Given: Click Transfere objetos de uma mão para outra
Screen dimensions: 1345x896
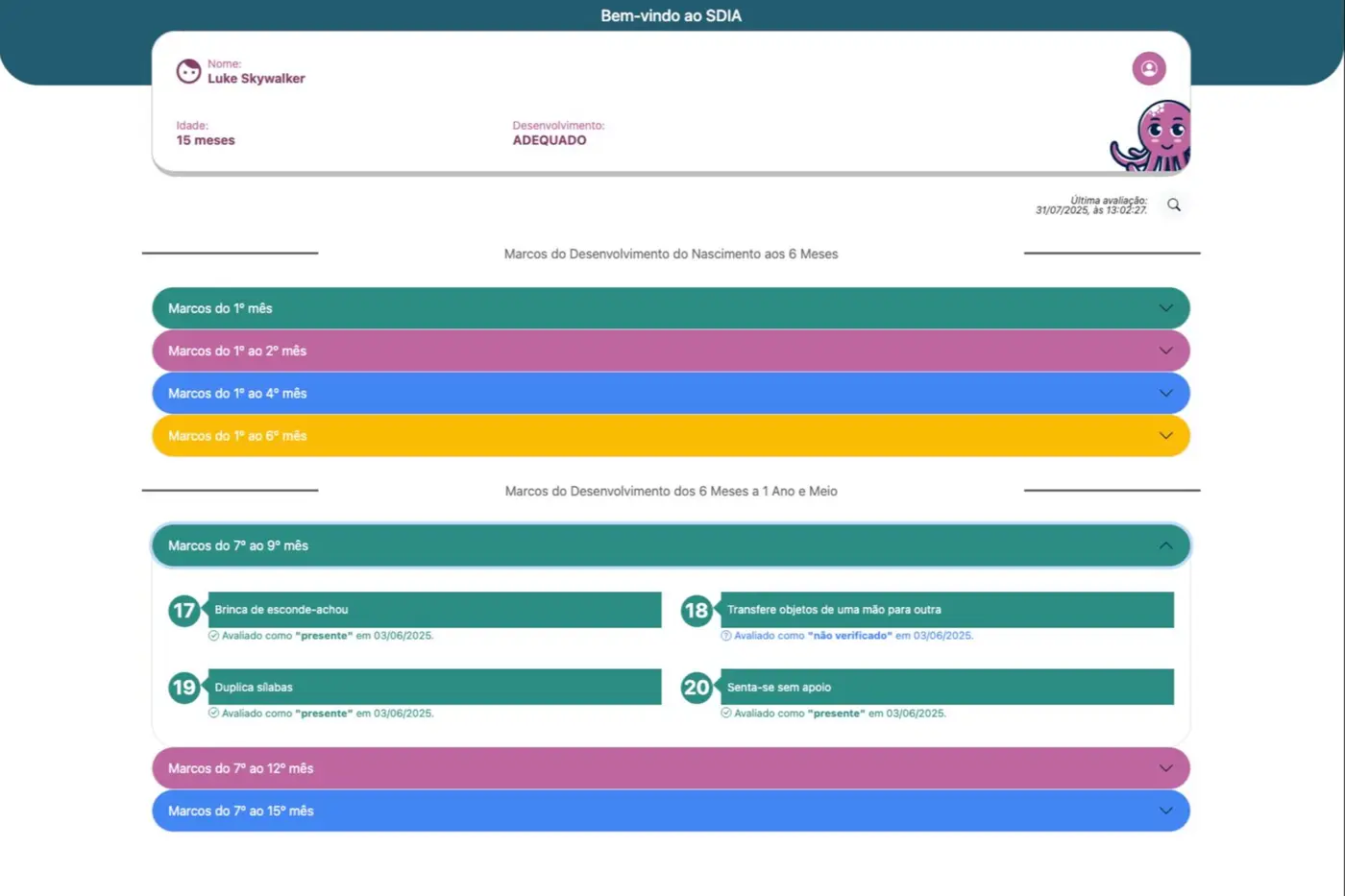Looking at the screenshot, I should tap(946, 610).
